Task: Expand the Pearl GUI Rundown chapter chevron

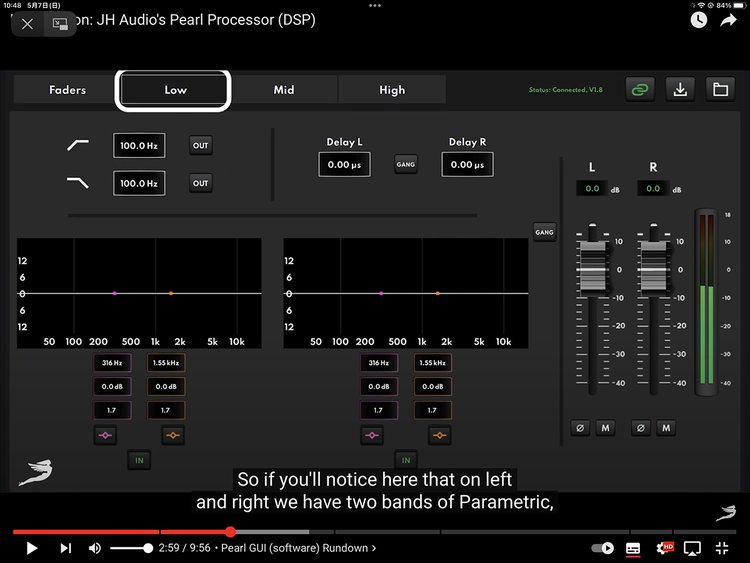Action: [374, 548]
